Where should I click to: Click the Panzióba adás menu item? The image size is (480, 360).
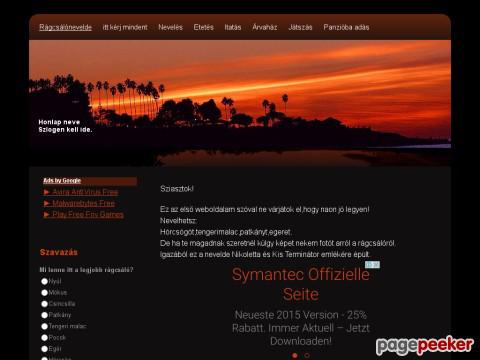pos(346,27)
